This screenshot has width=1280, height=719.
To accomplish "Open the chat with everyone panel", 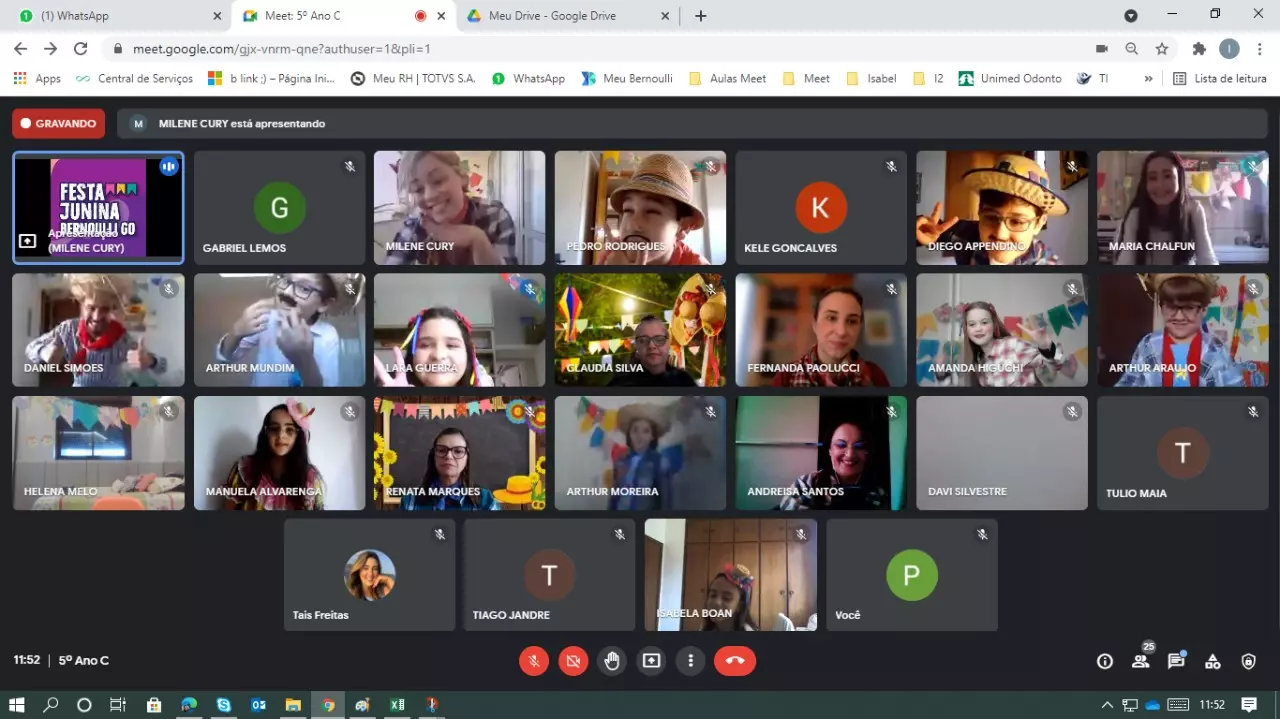I will pyautogui.click(x=1176, y=661).
